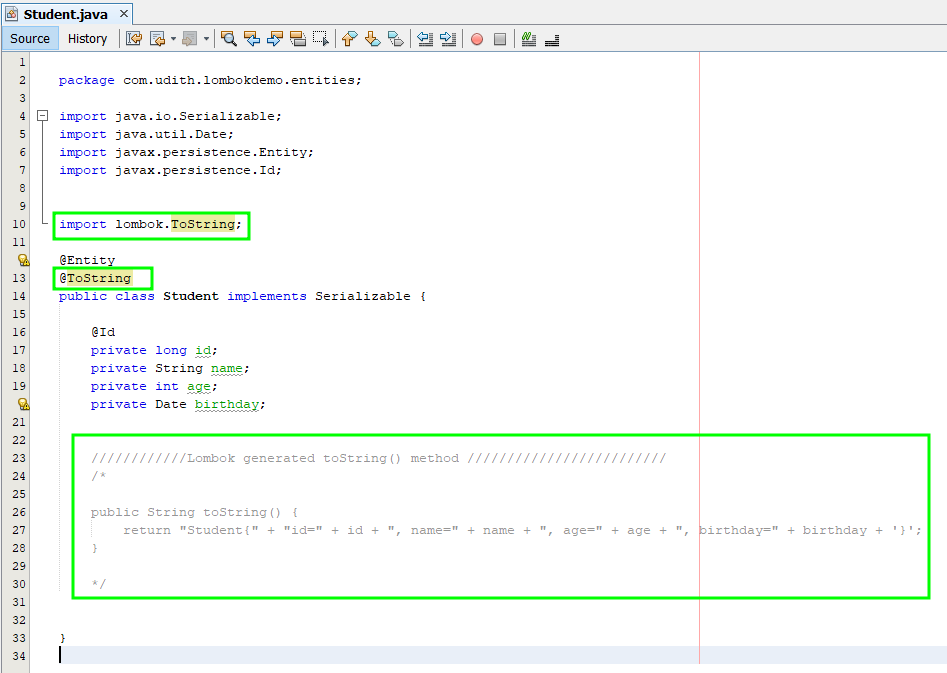
Task: Jump to last edit position
Action: [x=132, y=38]
